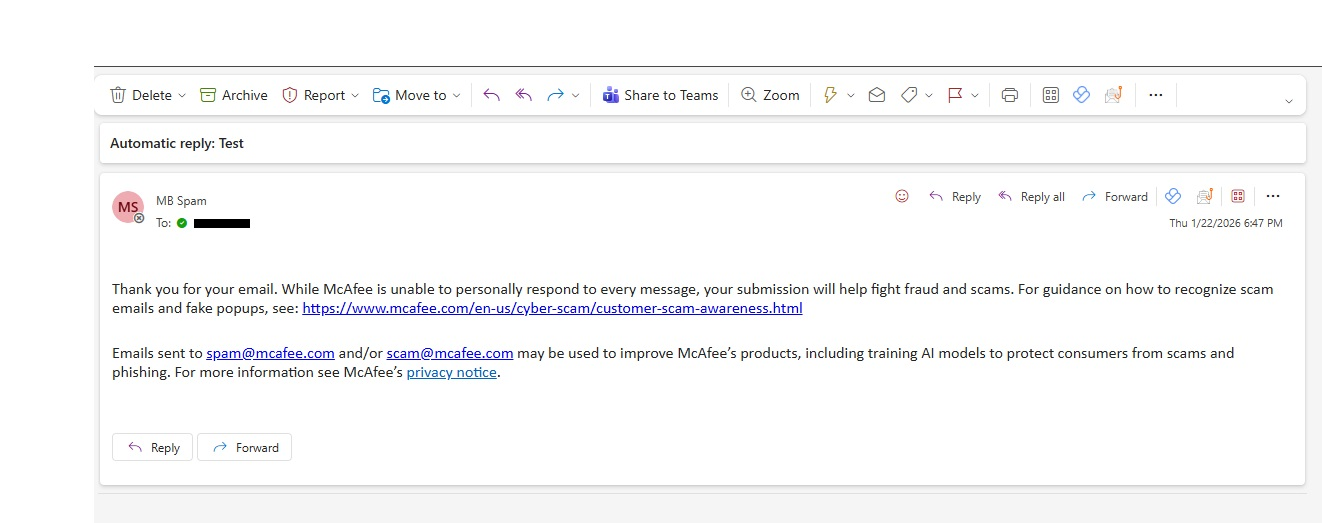This screenshot has width=1322, height=523.
Task: React with the smiley emoji icon
Action: (902, 196)
